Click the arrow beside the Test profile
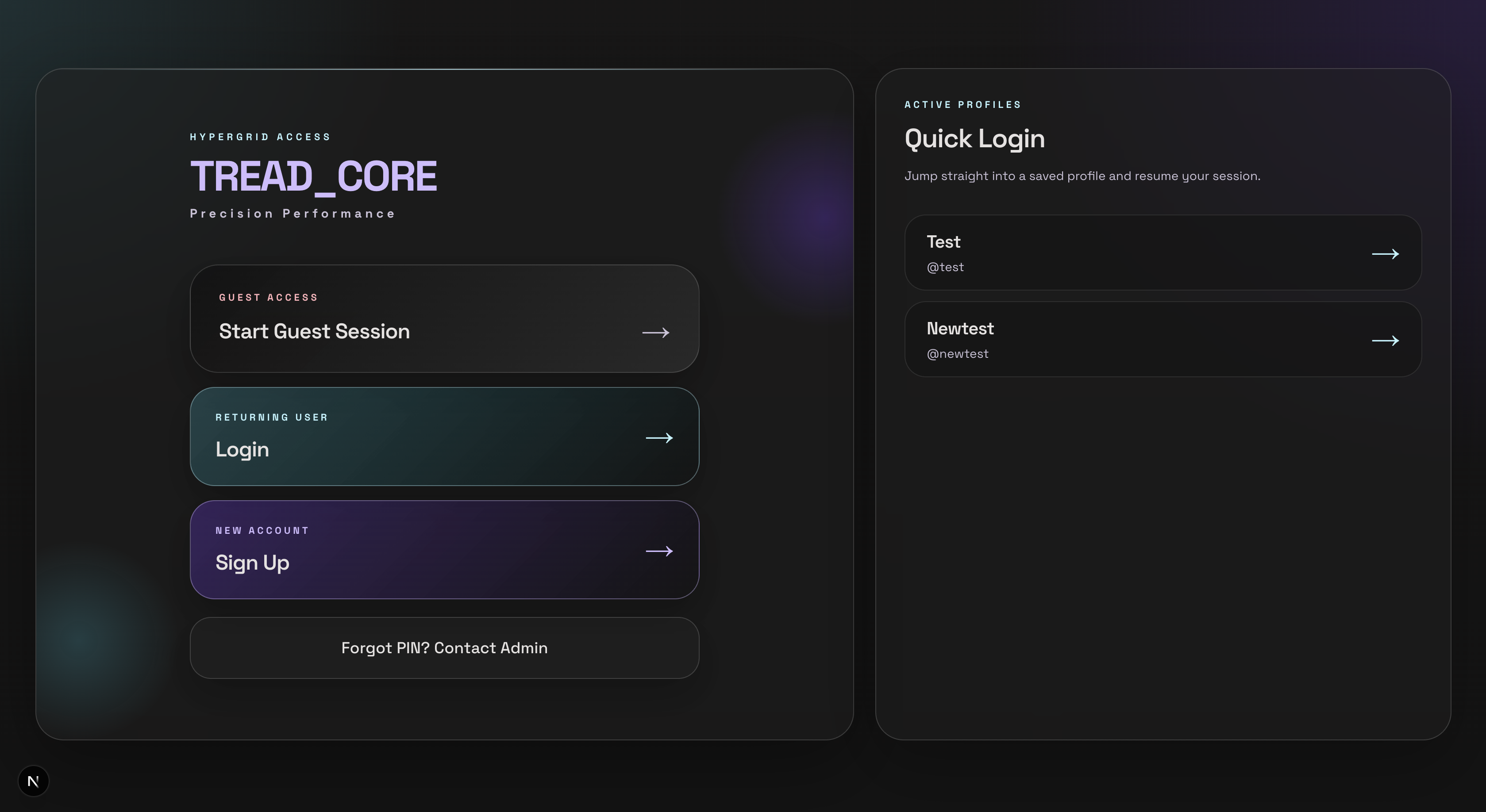Screen dimensions: 1486x812 click(1386, 254)
